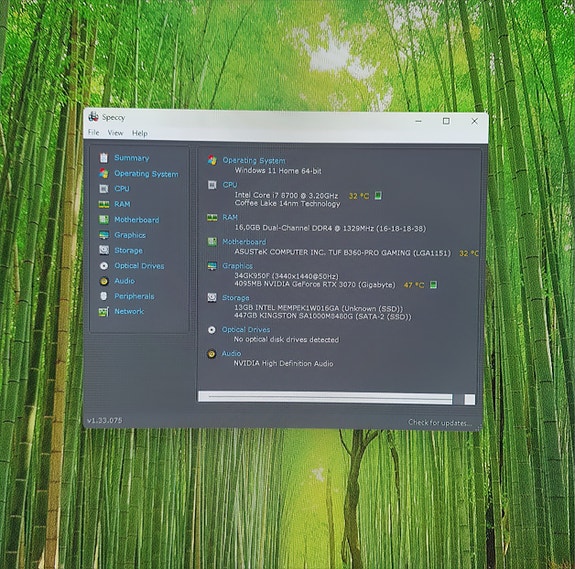Open the Help menu
The image size is (575, 569).
pos(140,133)
